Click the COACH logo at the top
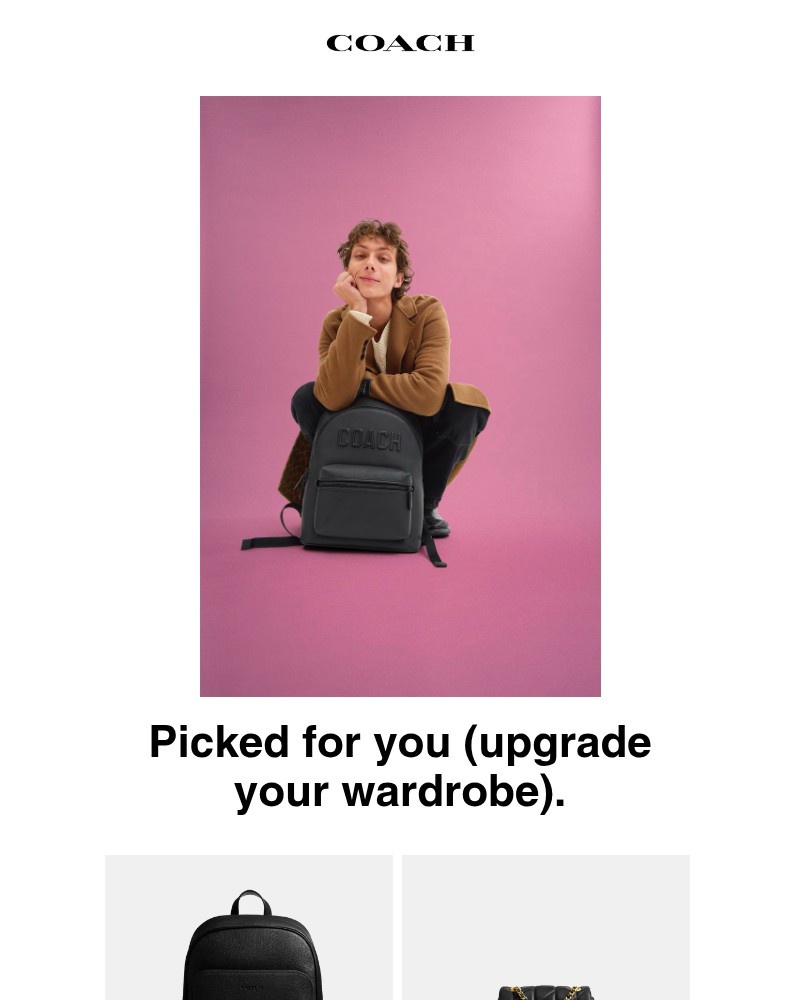Viewport: 800px width, 1000px height. click(400, 43)
